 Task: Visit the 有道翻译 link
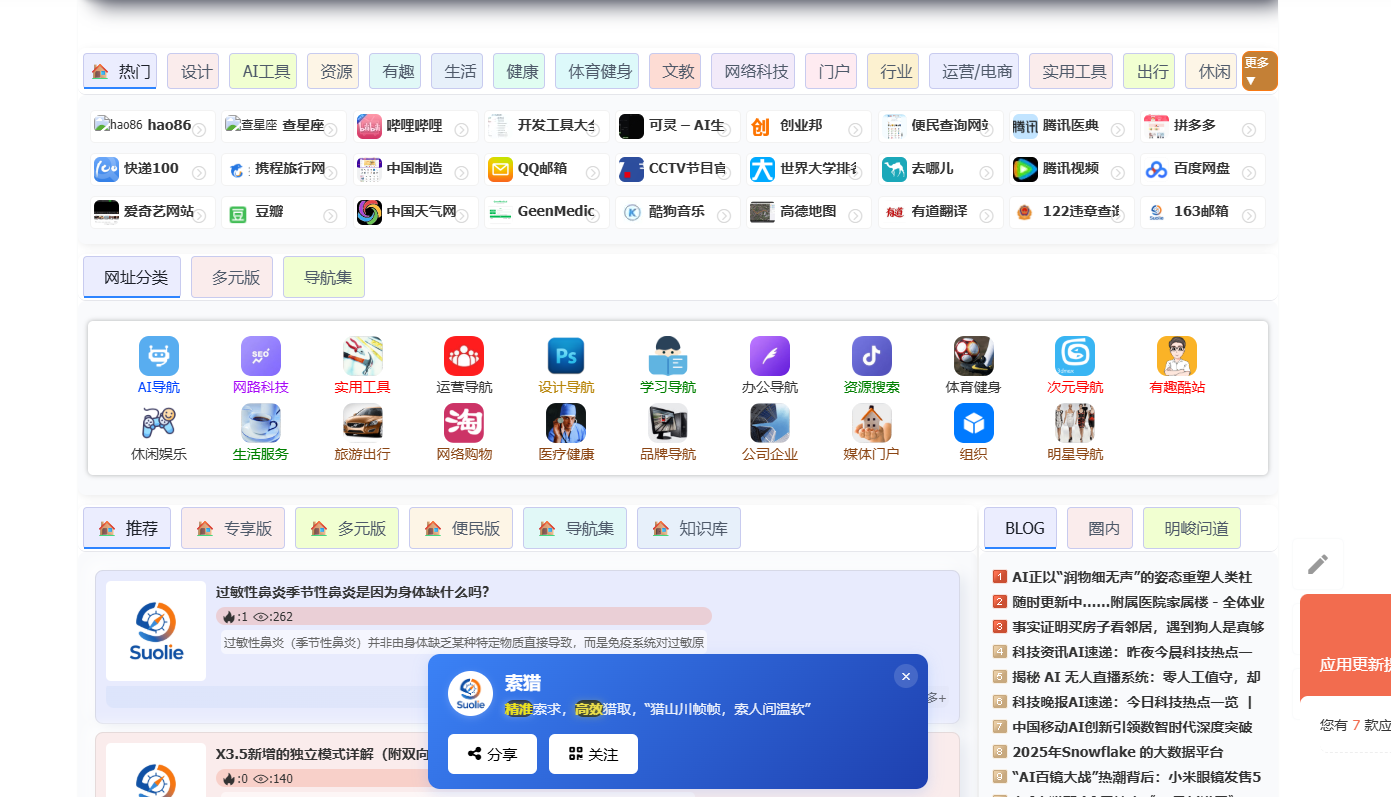[x=940, y=212]
